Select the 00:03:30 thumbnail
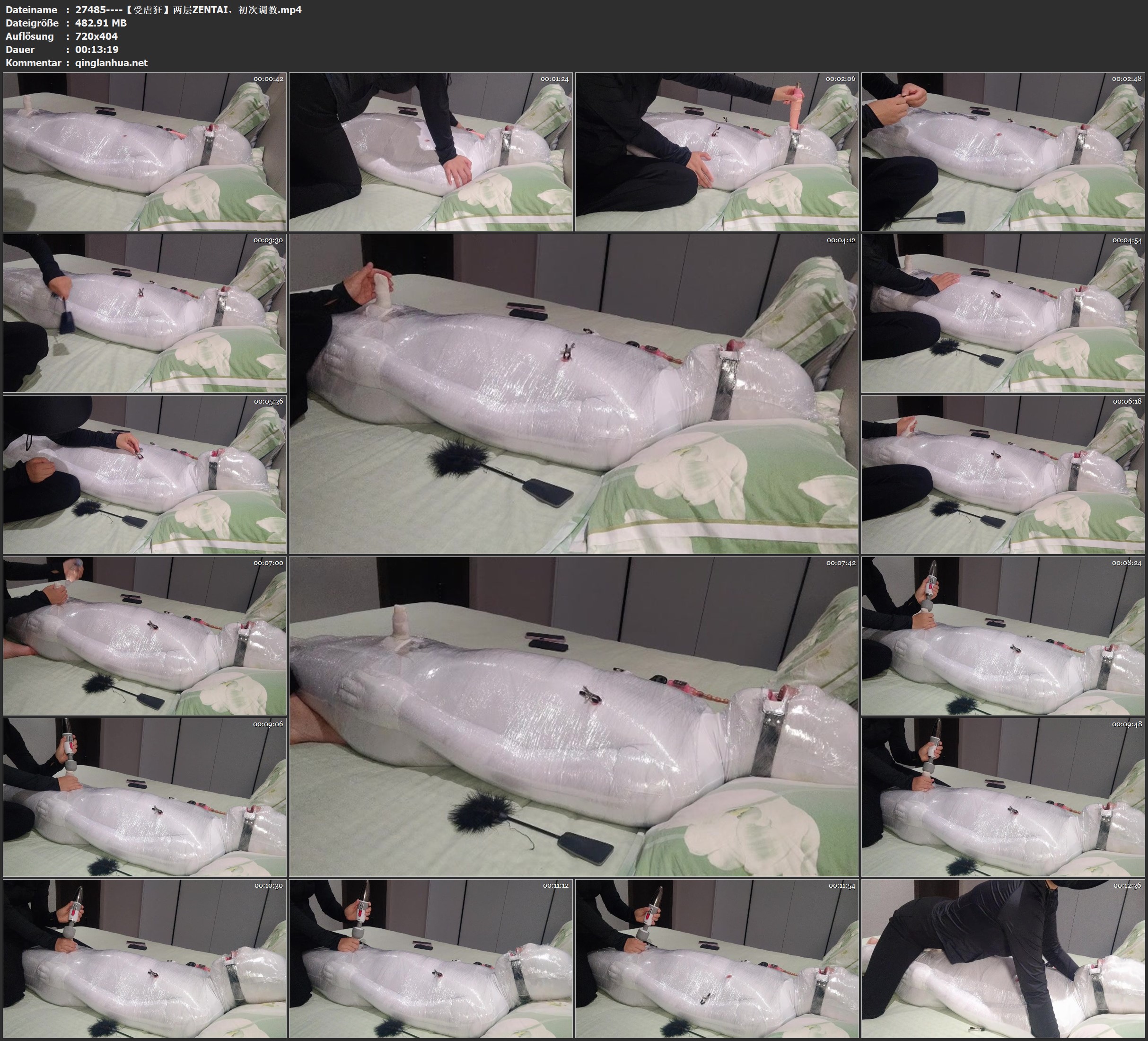Screen dimensions: 1148x1041 (x=145, y=313)
